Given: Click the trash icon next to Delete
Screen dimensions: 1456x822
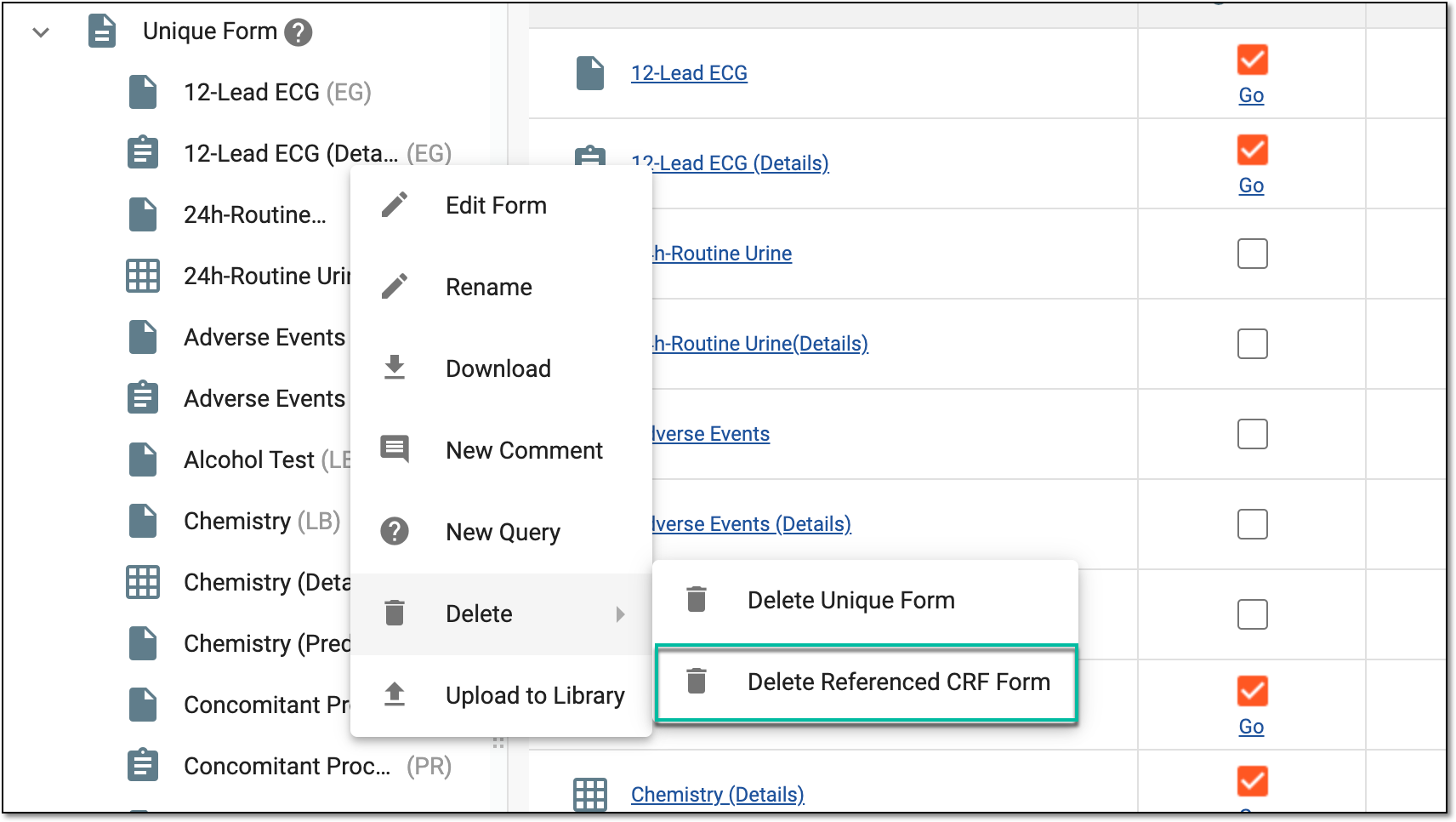Looking at the screenshot, I should click(395, 613).
